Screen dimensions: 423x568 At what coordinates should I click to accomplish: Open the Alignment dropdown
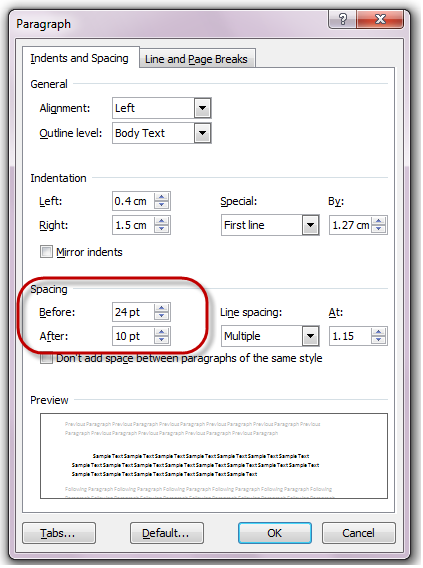coord(202,108)
